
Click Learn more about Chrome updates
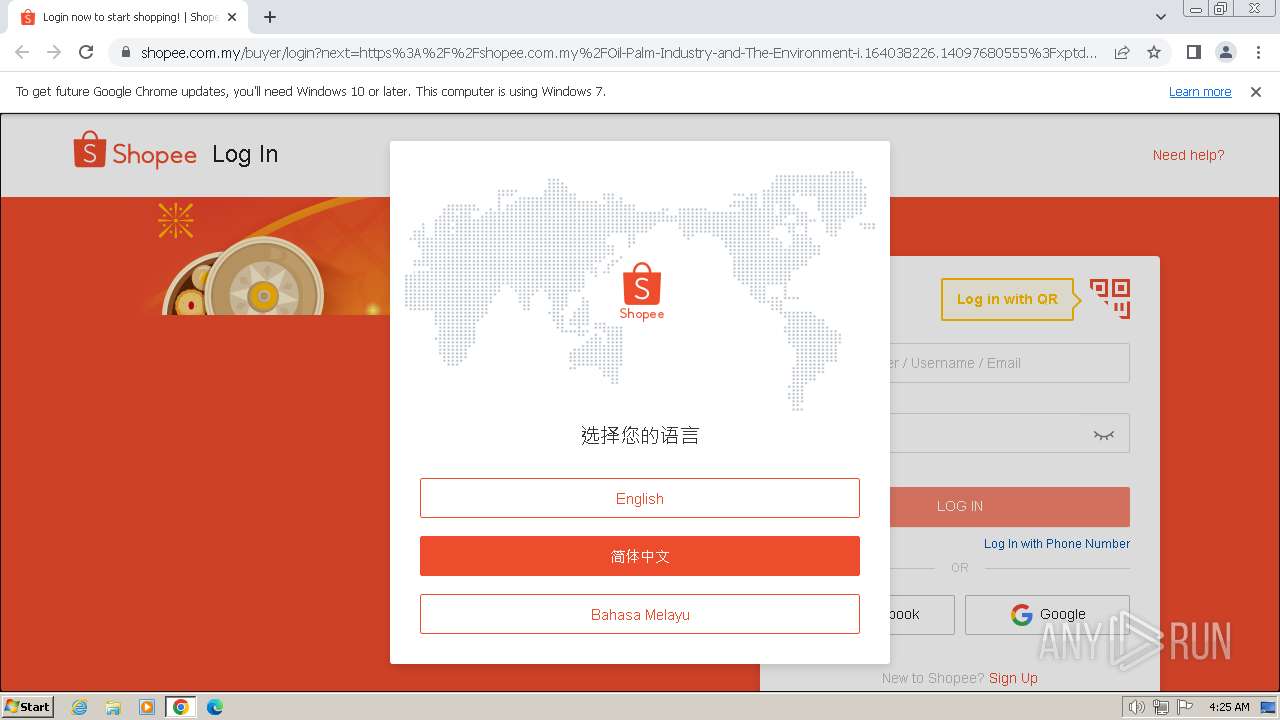1200,91
